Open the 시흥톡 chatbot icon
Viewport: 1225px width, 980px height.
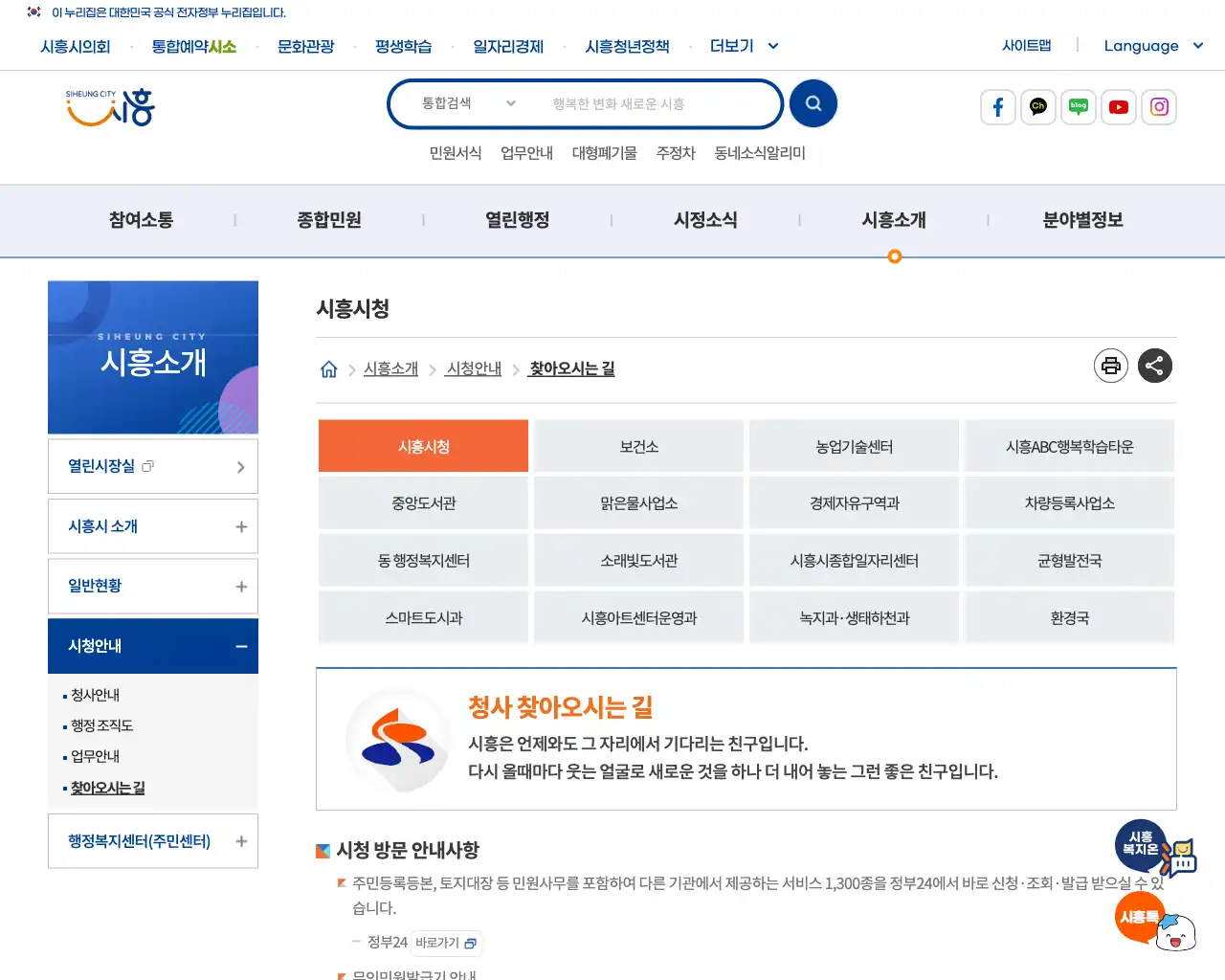(x=1156, y=922)
